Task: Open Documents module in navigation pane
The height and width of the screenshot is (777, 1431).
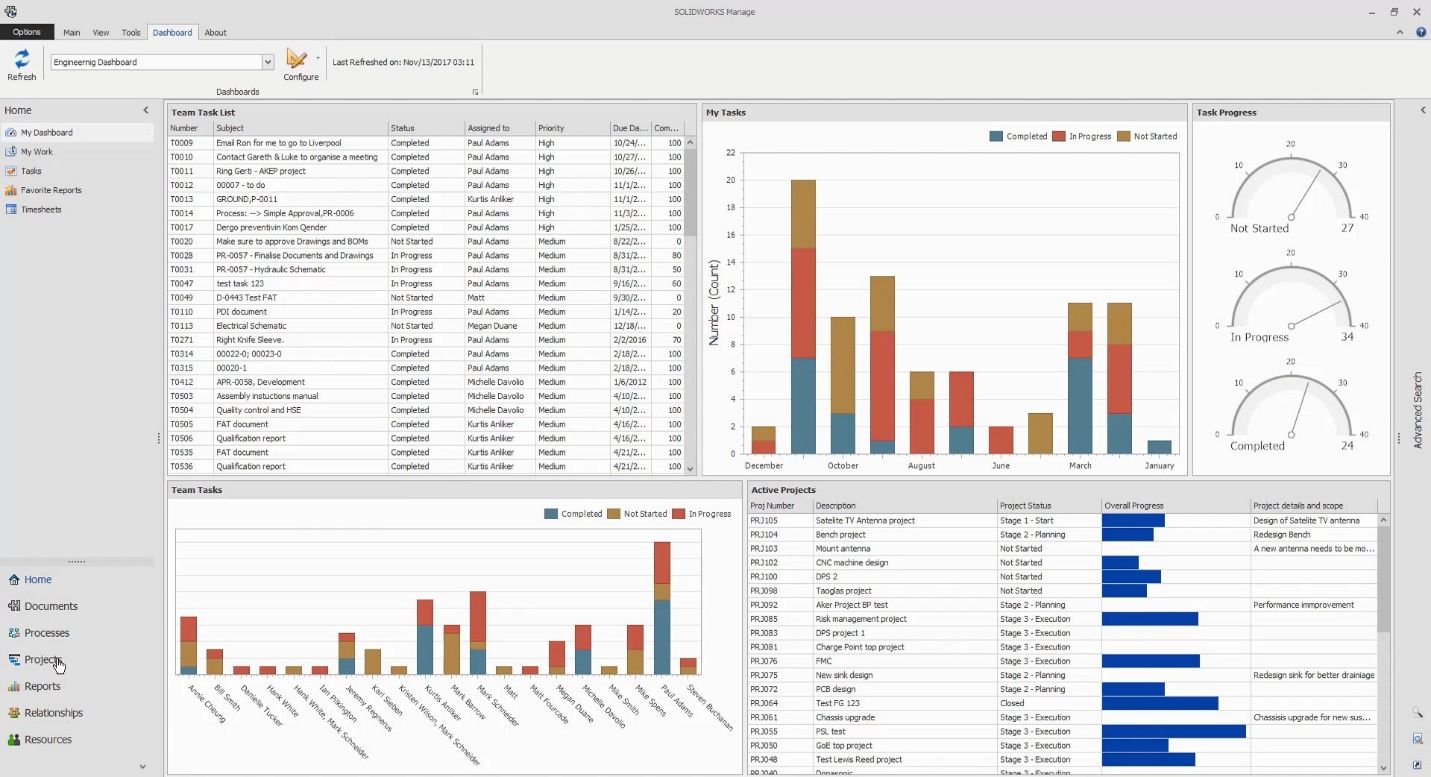Action: [x=50, y=606]
